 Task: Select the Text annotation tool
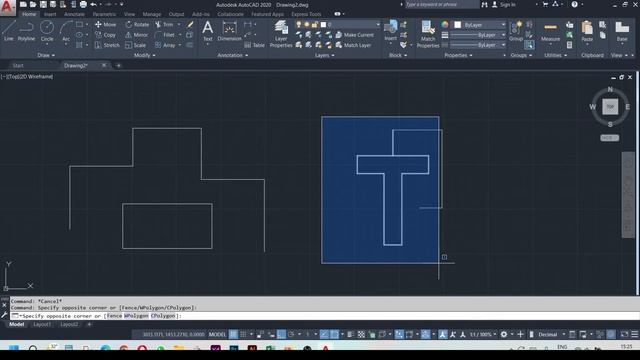pos(207,31)
